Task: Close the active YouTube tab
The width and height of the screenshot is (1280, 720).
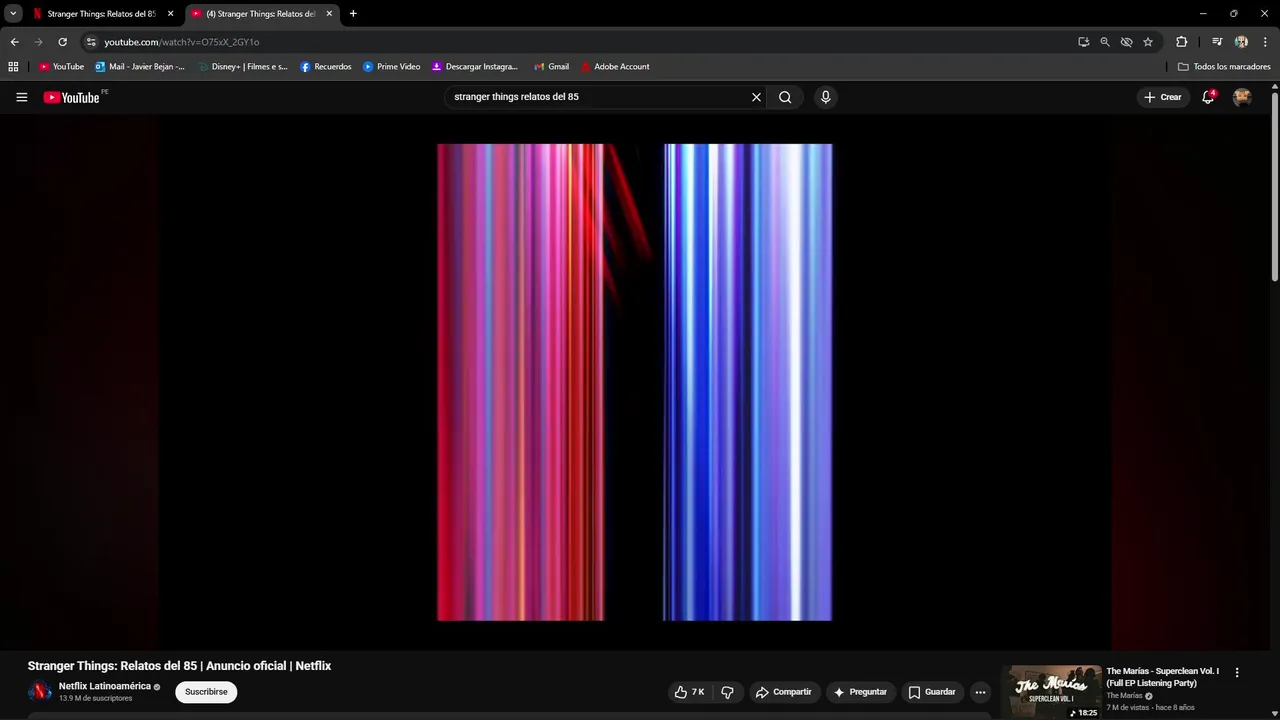Action: [x=329, y=14]
